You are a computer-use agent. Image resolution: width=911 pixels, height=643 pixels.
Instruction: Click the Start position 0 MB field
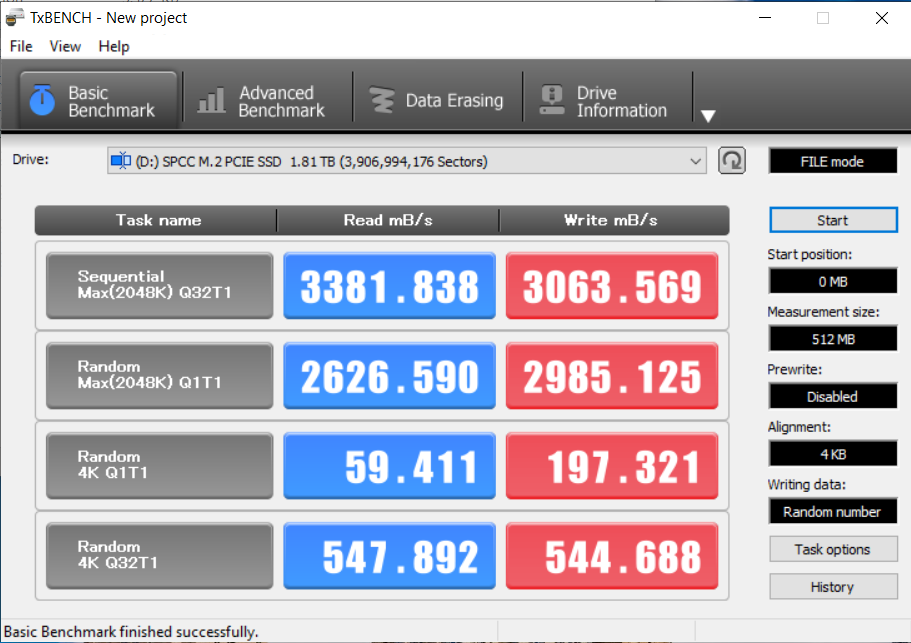point(832,281)
